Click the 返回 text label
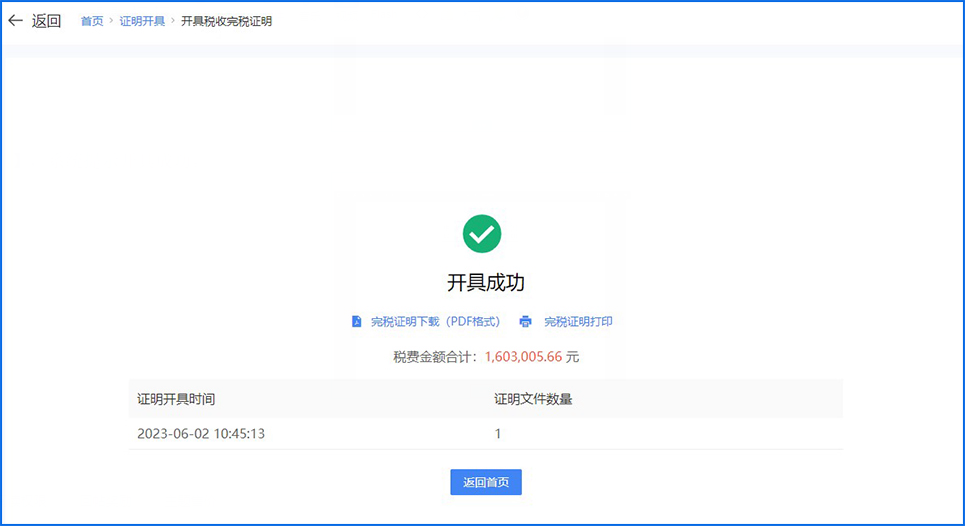Screen dimensions: 966x526 (46, 21)
